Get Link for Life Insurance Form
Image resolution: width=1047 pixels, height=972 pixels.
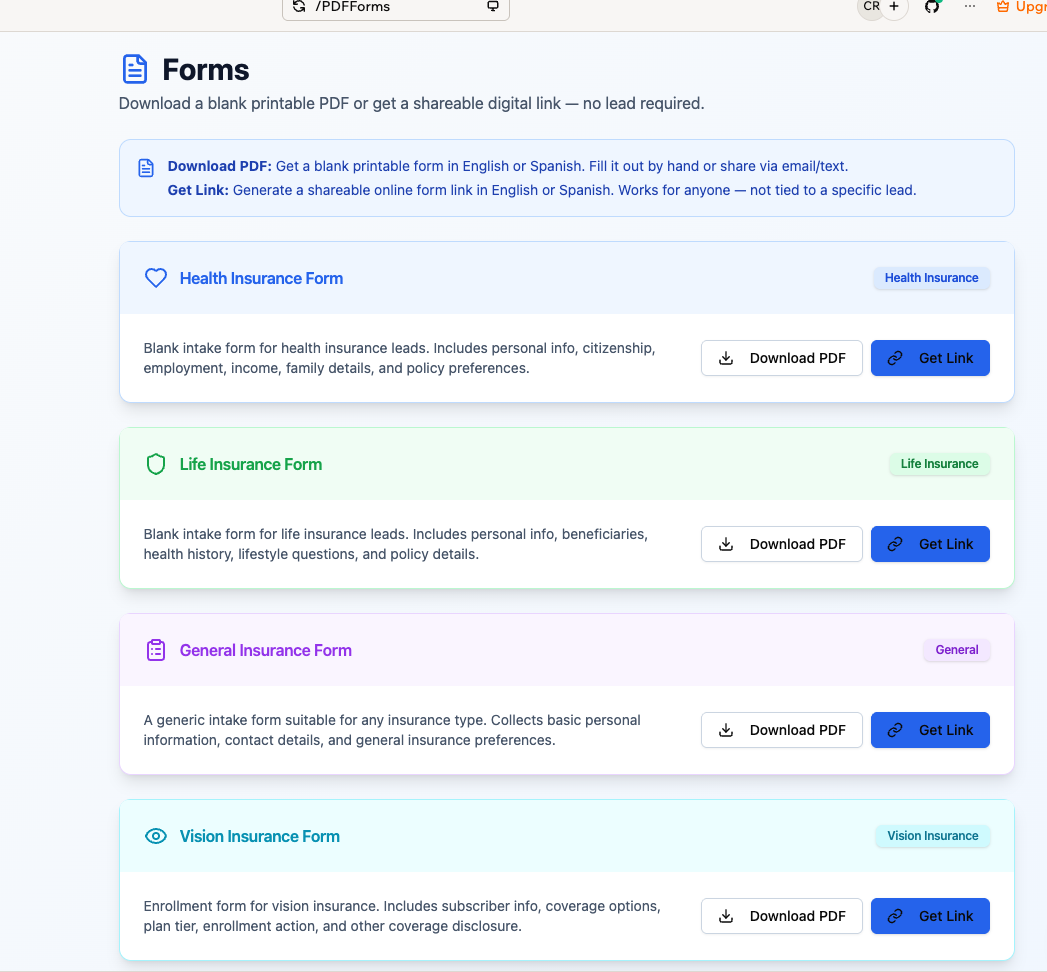coord(930,544)
